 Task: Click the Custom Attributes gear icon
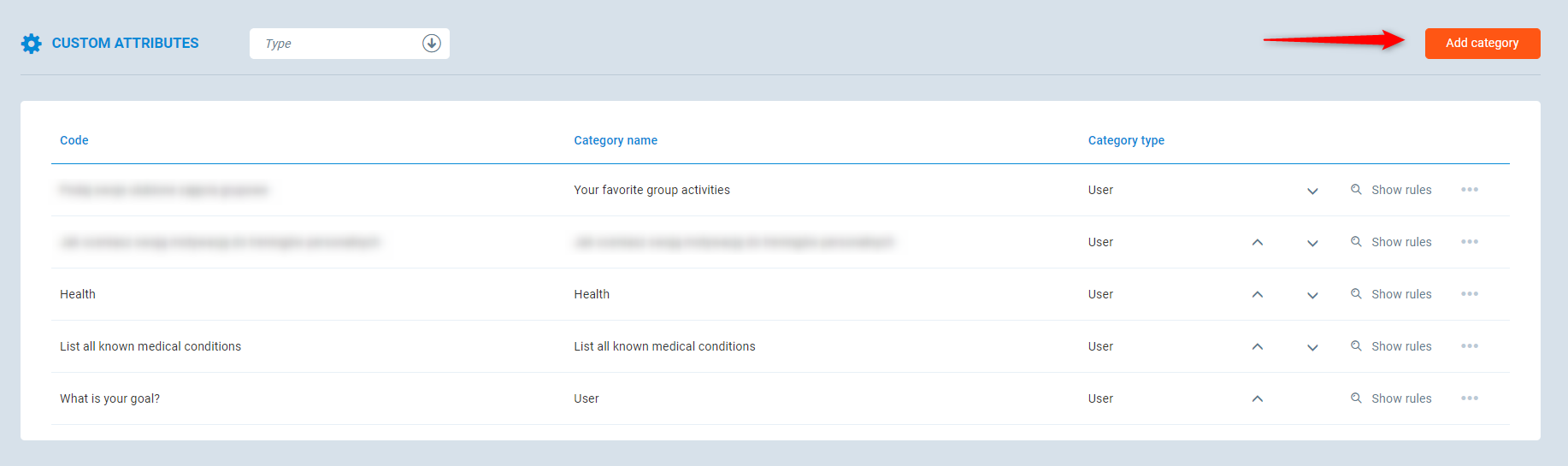pos(32,44)
